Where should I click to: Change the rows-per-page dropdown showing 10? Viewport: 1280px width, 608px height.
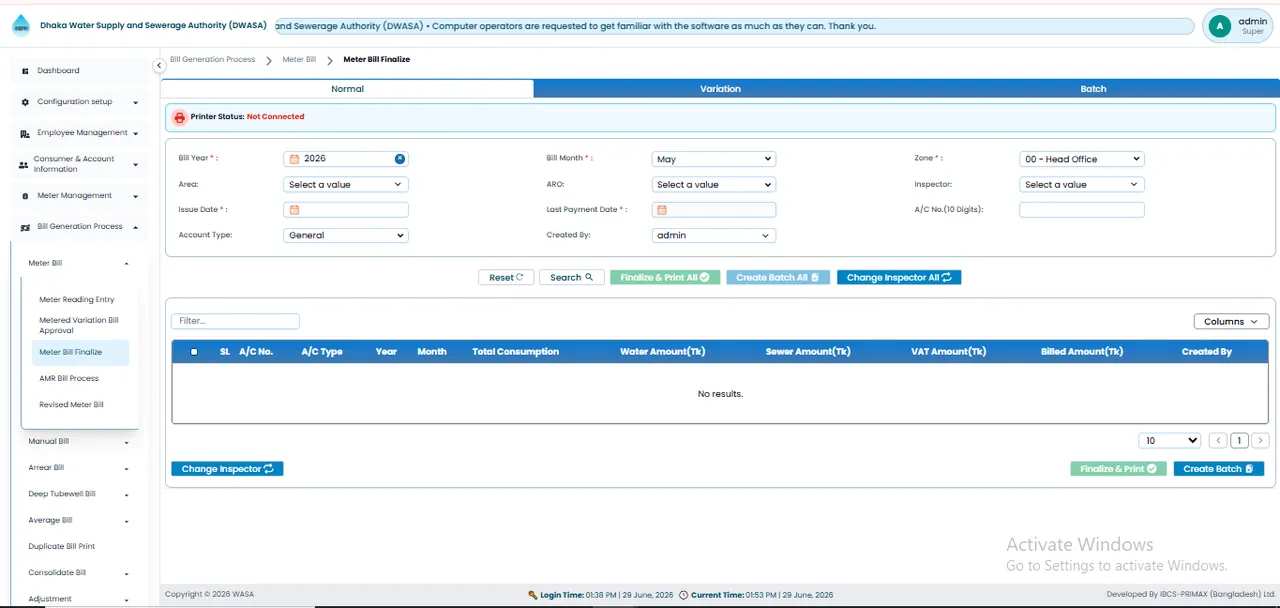[x=1170, y=441]
